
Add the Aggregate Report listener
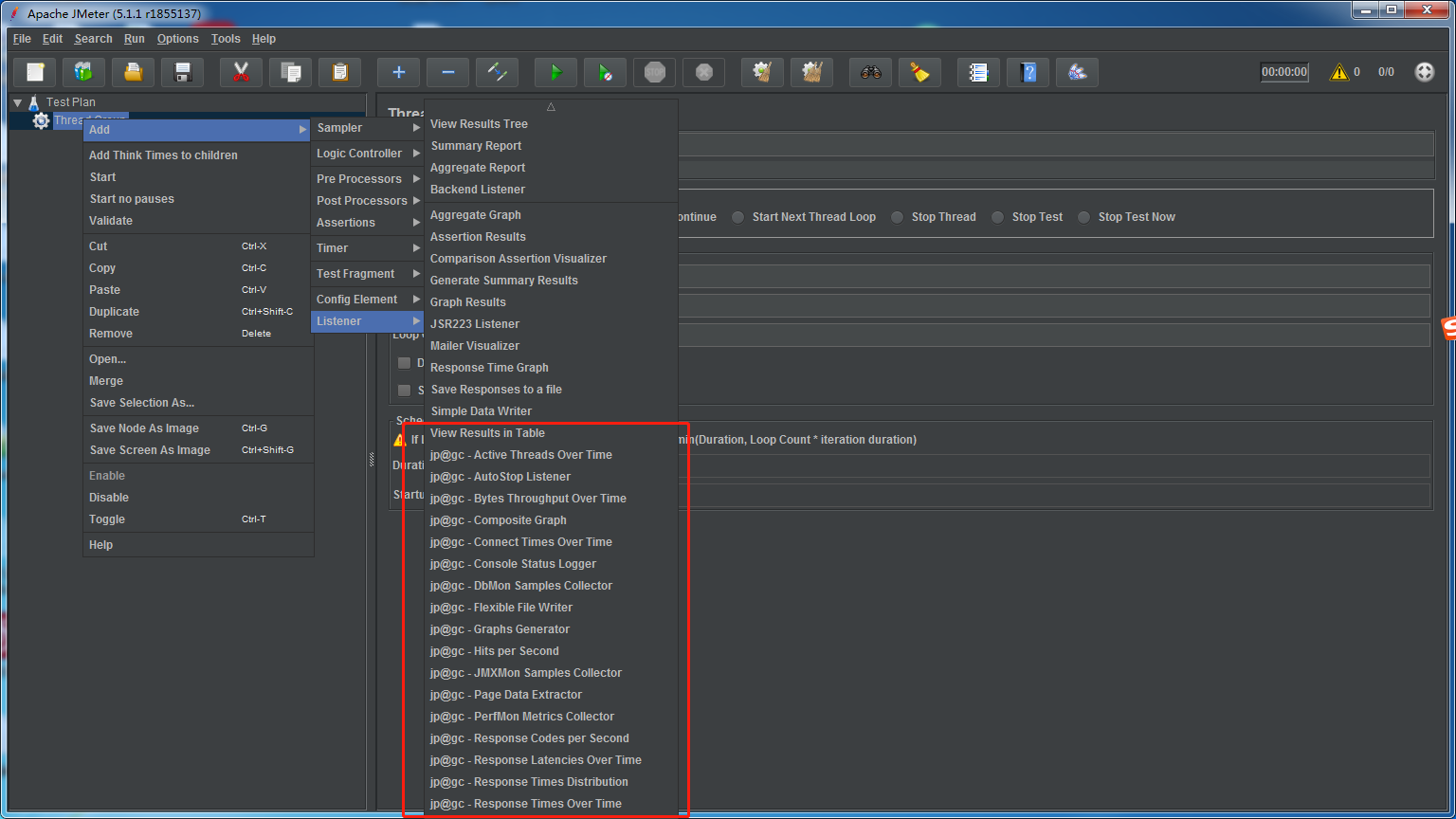pos(552,168)
